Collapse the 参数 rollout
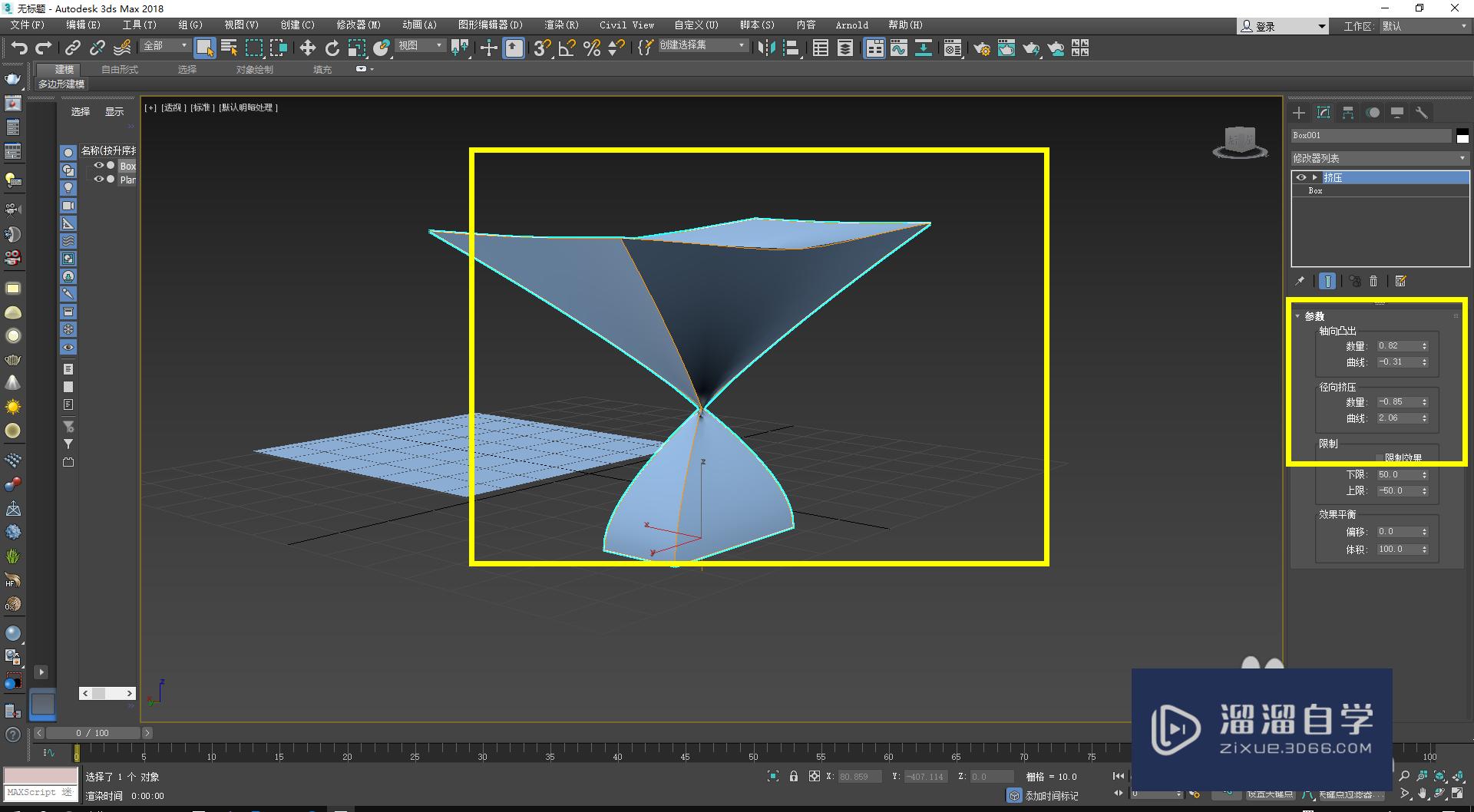 pos(1314,316)
